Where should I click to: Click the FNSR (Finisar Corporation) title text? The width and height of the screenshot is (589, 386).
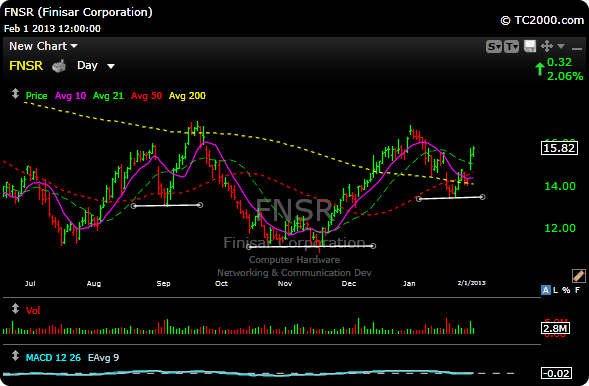tap(78, 12)
